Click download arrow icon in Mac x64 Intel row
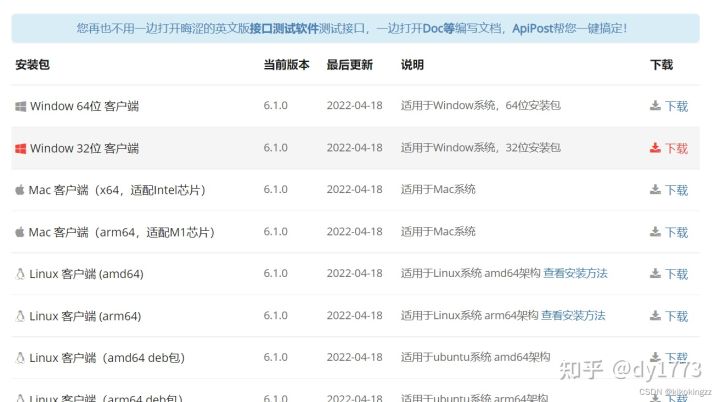This screenshot has width=720, height=402. (655, 190)
